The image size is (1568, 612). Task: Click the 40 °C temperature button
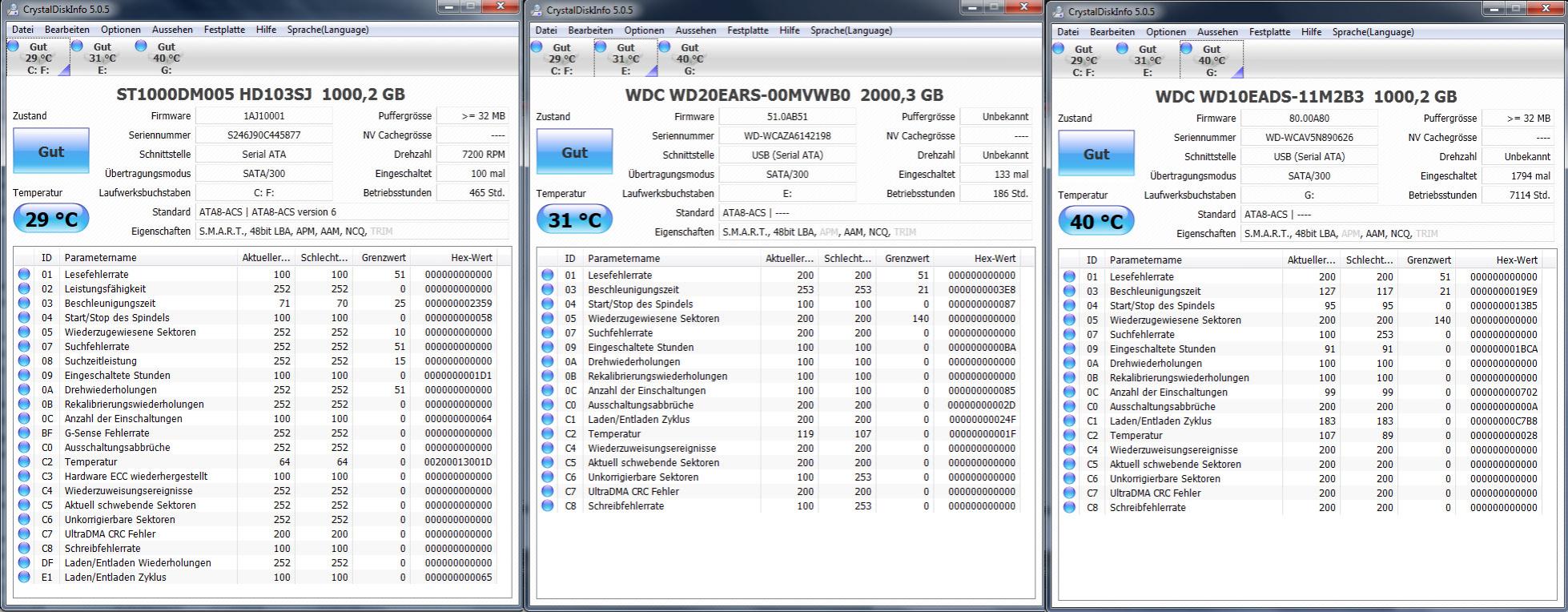point(1096,221)
